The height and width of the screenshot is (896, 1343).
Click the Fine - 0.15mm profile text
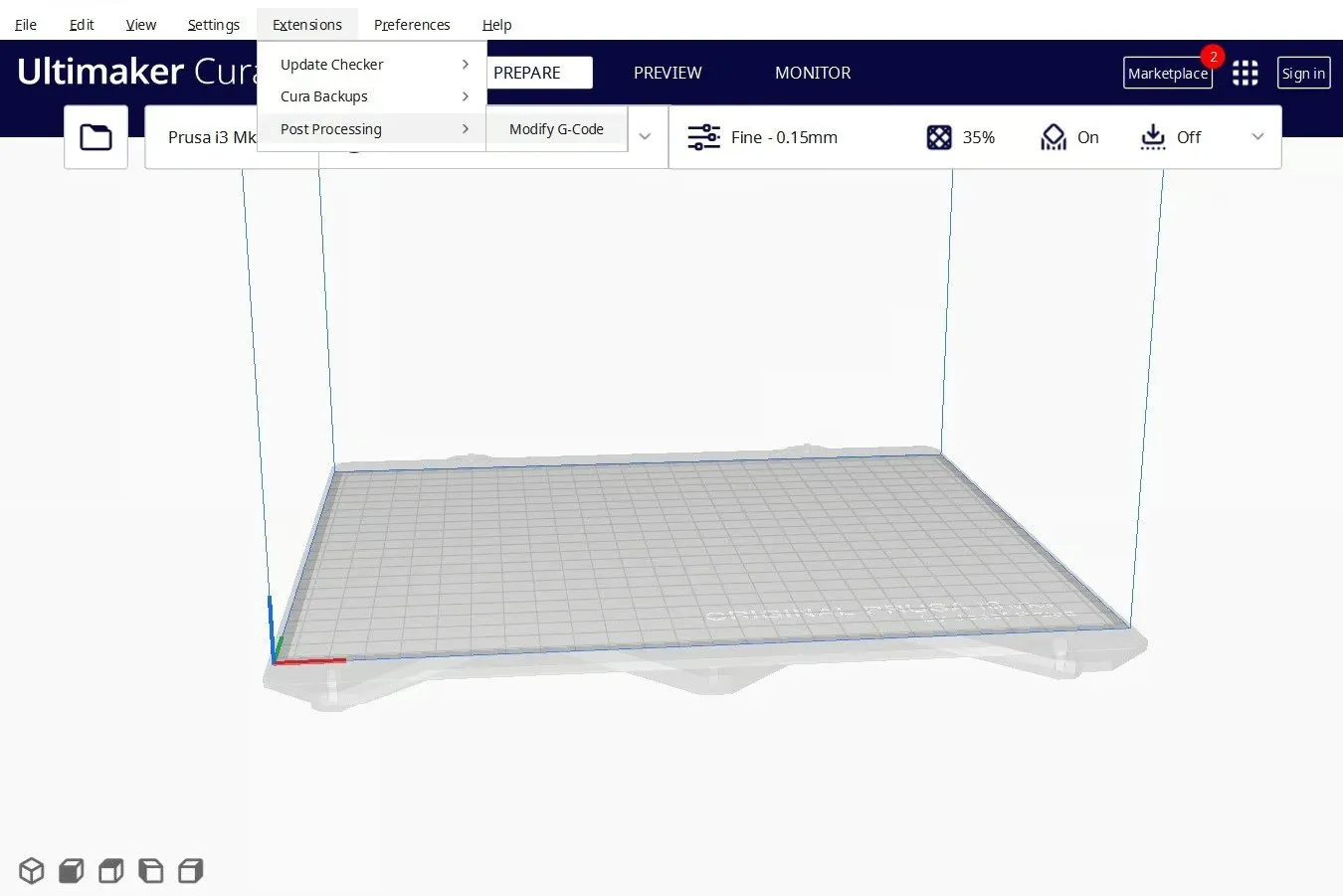[784, 137]
